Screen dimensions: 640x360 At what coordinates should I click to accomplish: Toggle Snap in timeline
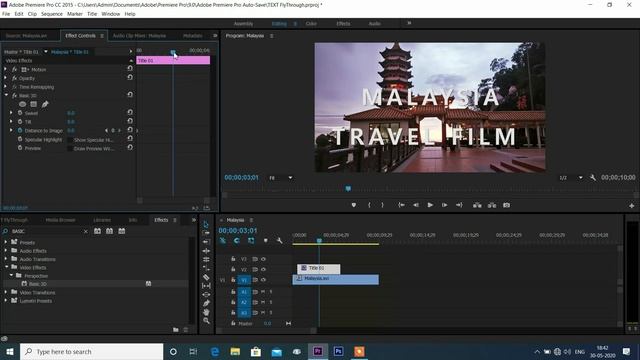tap(237, 241)
